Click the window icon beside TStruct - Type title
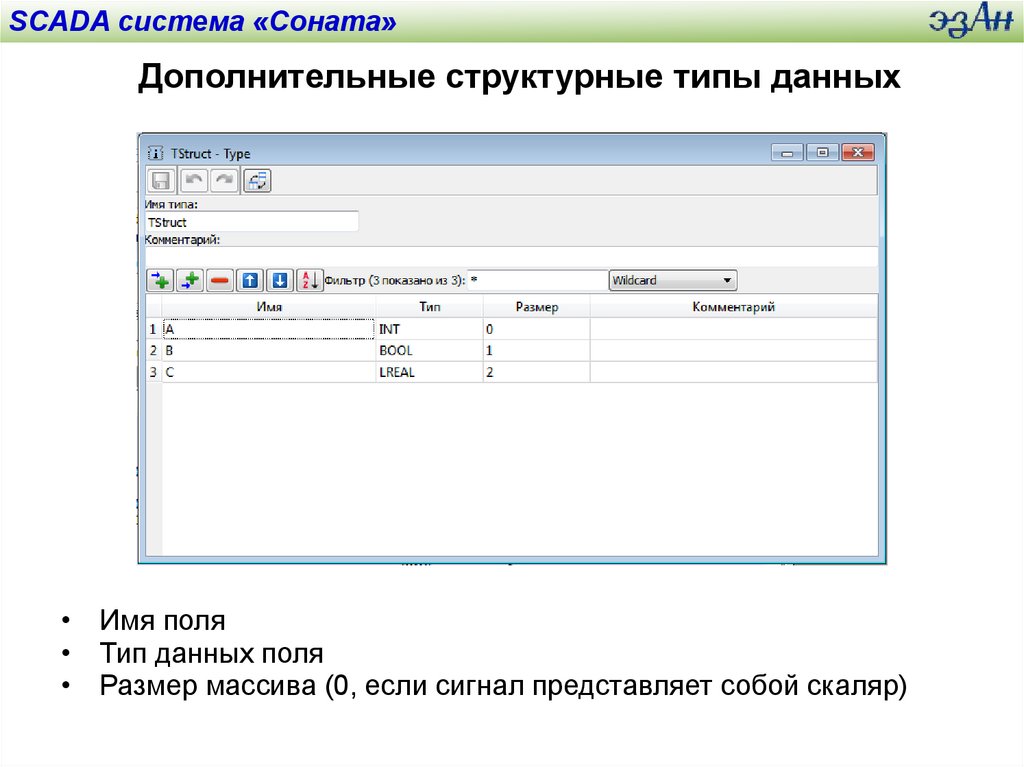Image resolution: width=1024 pixels, height=767 pixels. (155, 153)
